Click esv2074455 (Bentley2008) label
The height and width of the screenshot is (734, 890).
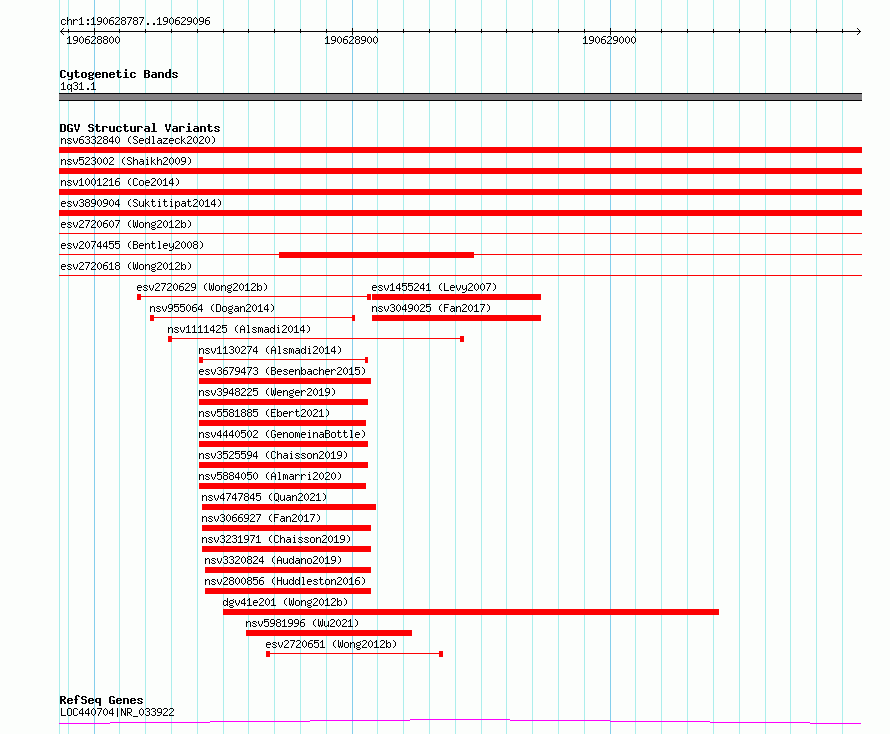(x=132, y=245)
